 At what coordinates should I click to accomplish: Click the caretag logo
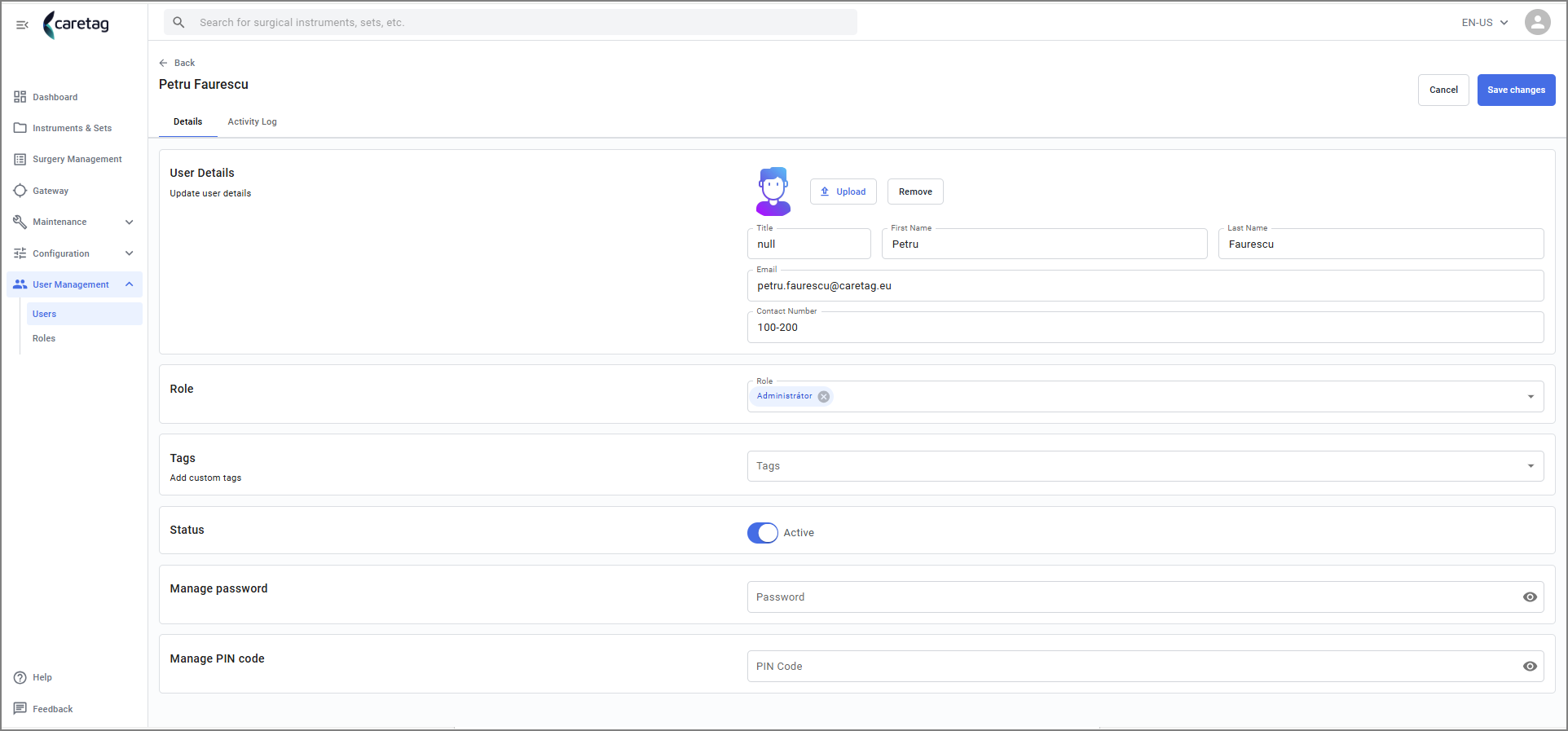(76, 24)
